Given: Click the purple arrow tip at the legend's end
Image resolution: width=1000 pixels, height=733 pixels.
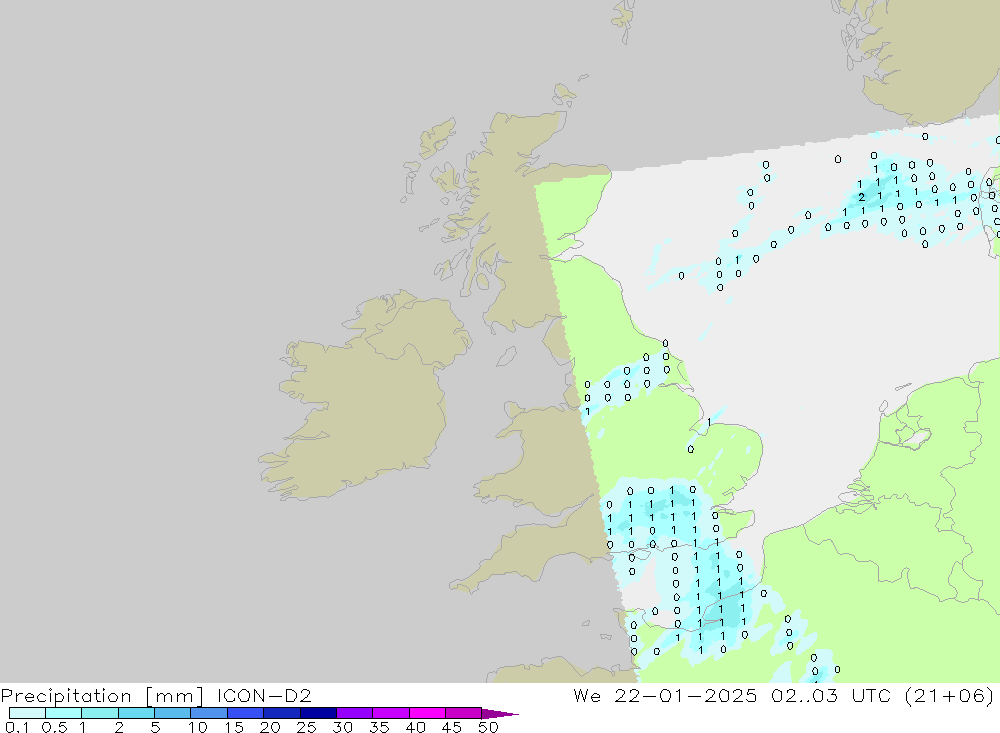Looking at the screenshot, I should [x=501, y=714].
